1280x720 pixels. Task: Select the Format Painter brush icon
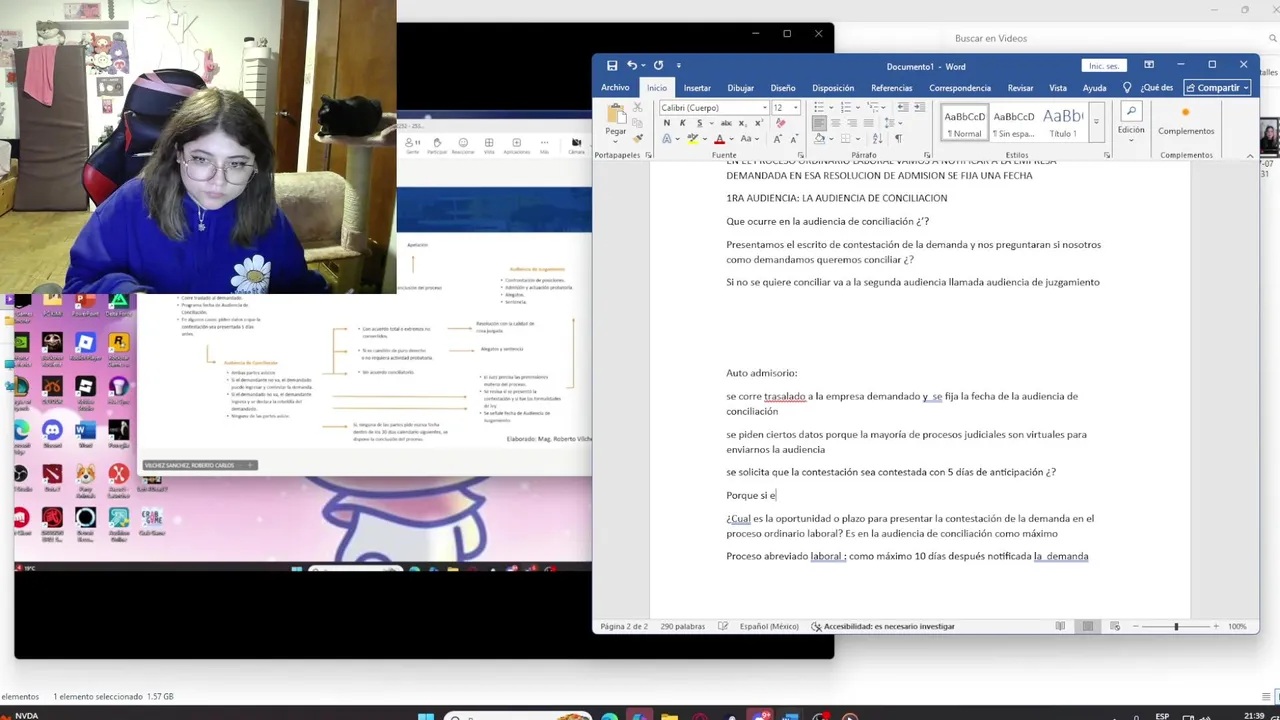pos(638,138)
